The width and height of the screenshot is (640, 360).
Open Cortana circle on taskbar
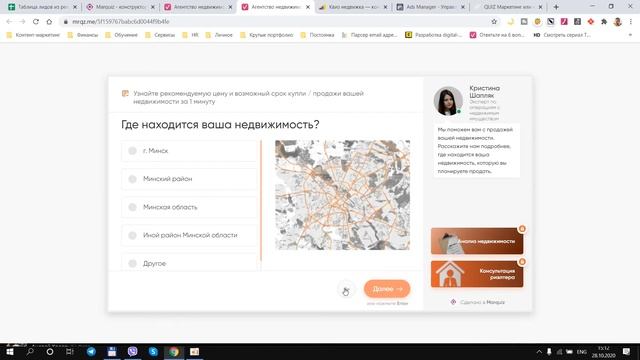click(50, 351)
